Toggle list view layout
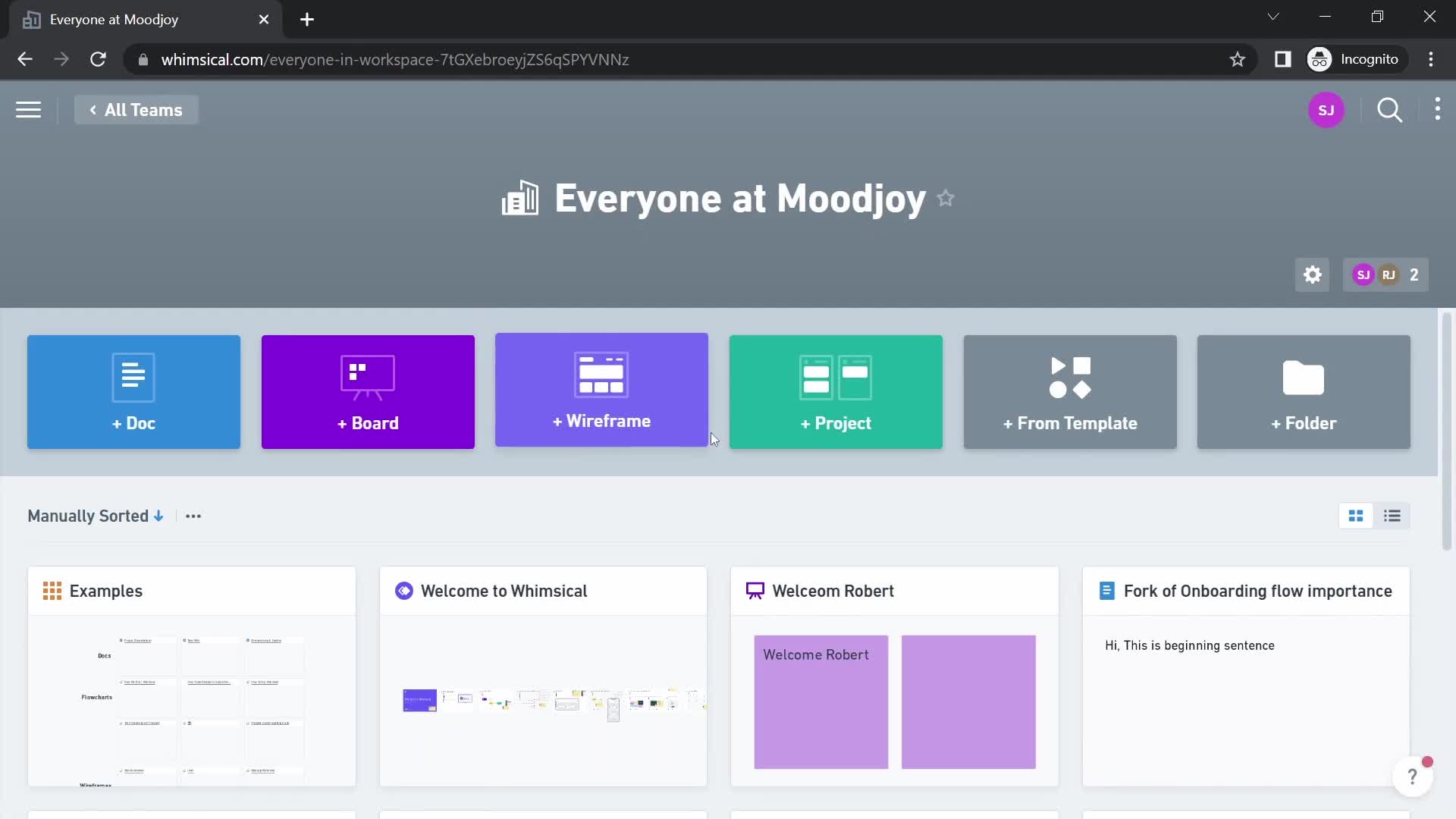 pyautogui.click(x=1391, y=515)
